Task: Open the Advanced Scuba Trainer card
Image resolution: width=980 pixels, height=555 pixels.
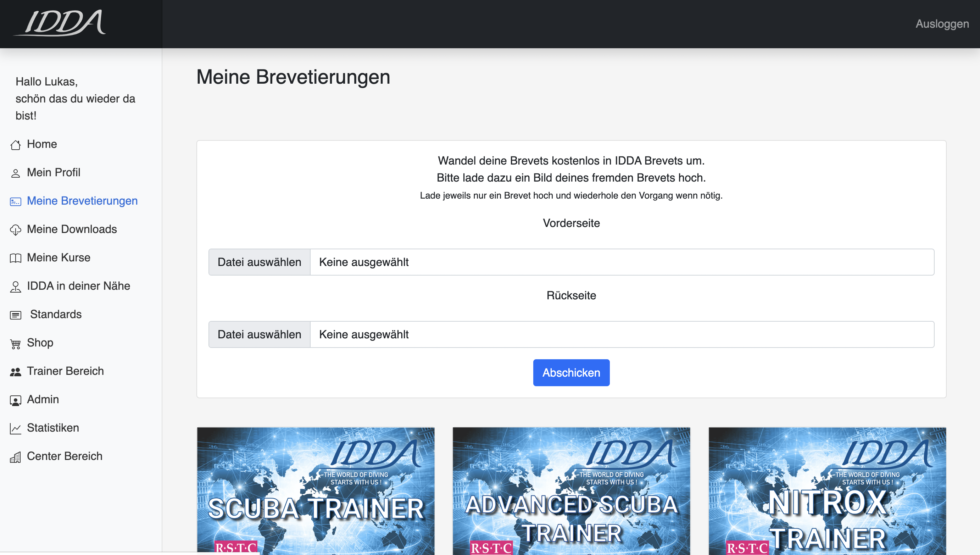Action: [x=571, y=491]
